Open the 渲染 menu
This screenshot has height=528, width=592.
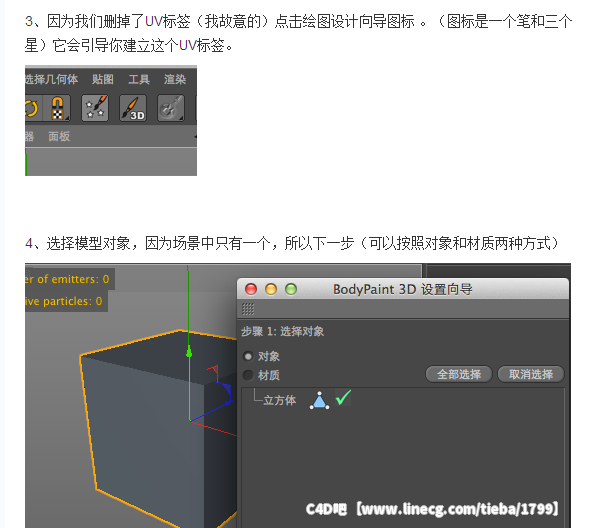tap(175, 79)
